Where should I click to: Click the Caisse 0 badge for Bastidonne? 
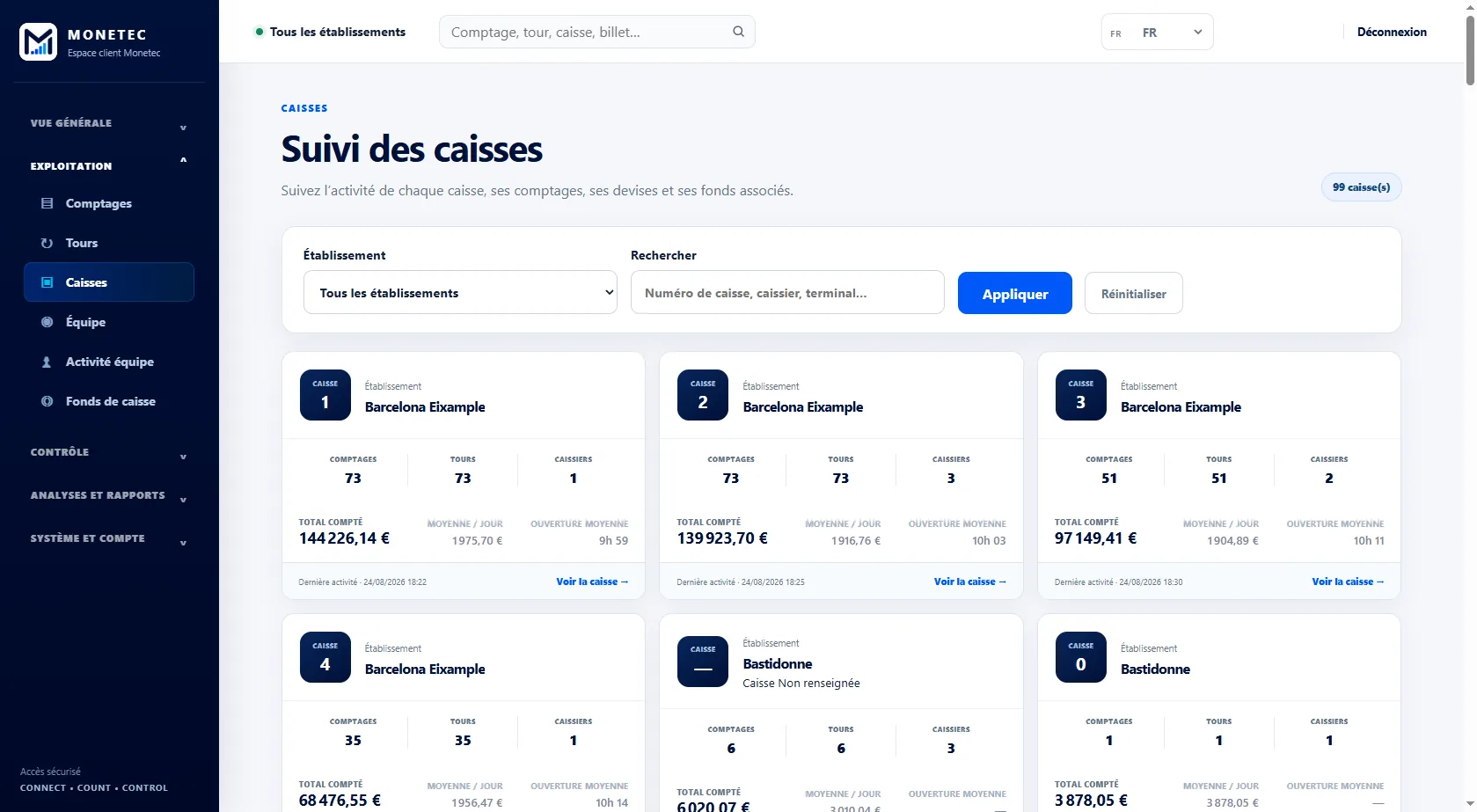(x=1081, y=657)
